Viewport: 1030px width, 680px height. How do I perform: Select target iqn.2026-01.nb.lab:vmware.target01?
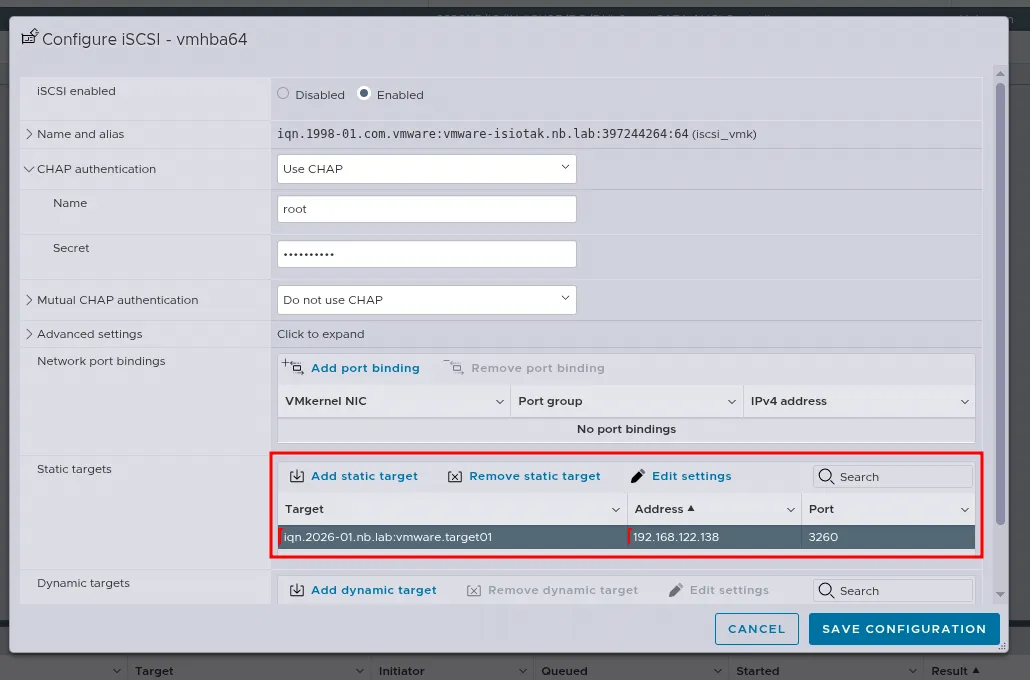click(x=453, y=537)
